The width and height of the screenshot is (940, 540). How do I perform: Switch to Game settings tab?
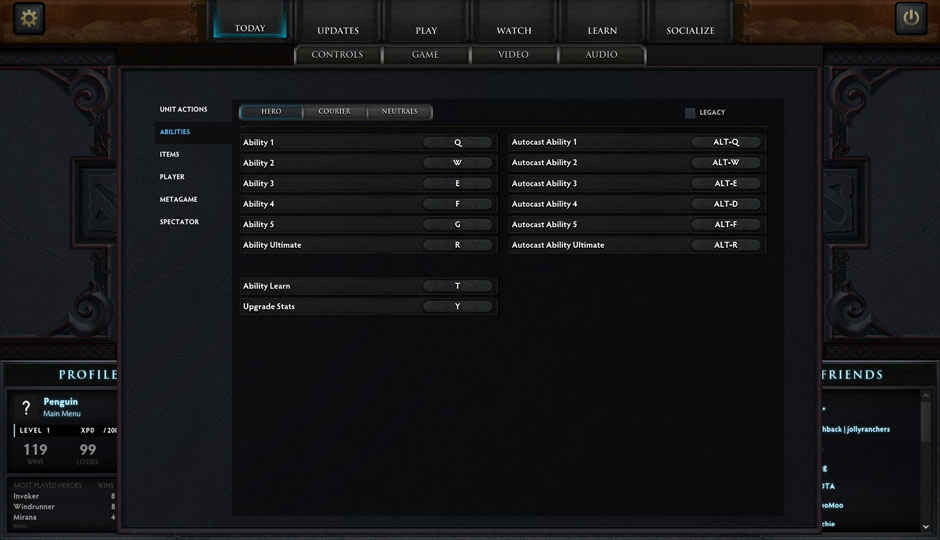tap(425, 55)
